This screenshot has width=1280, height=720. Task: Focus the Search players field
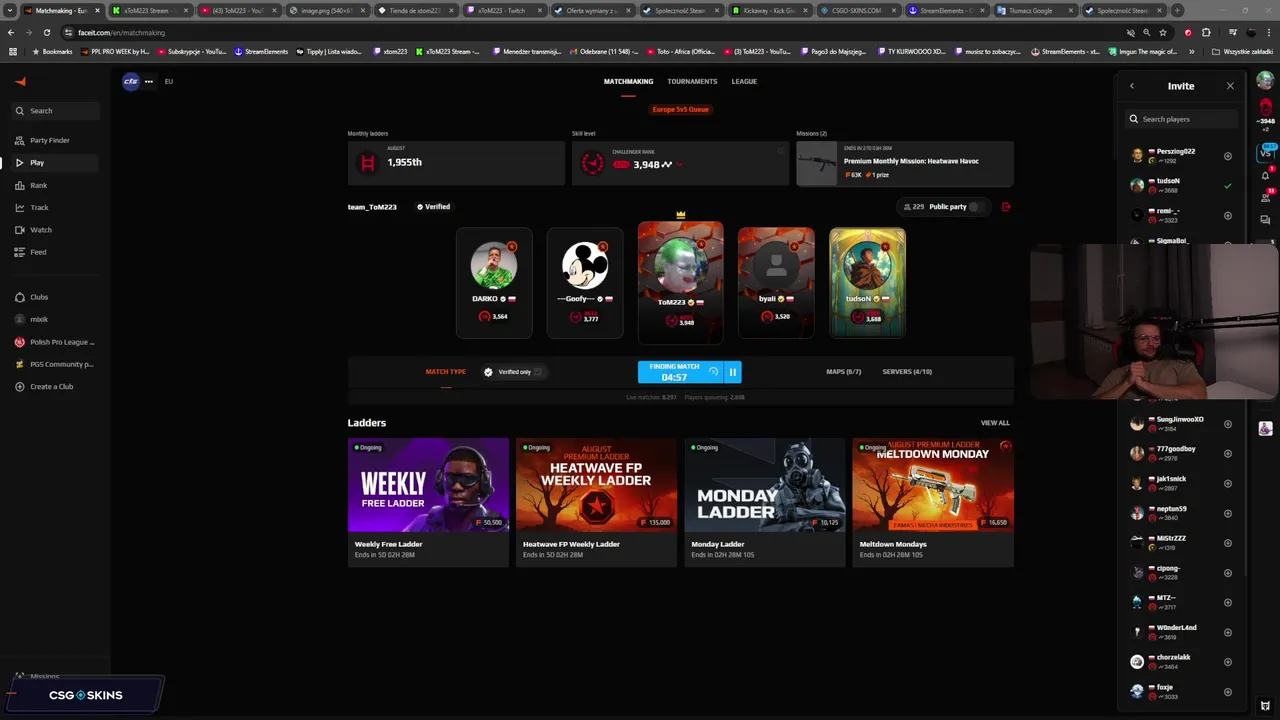[x=1181, y=119]
